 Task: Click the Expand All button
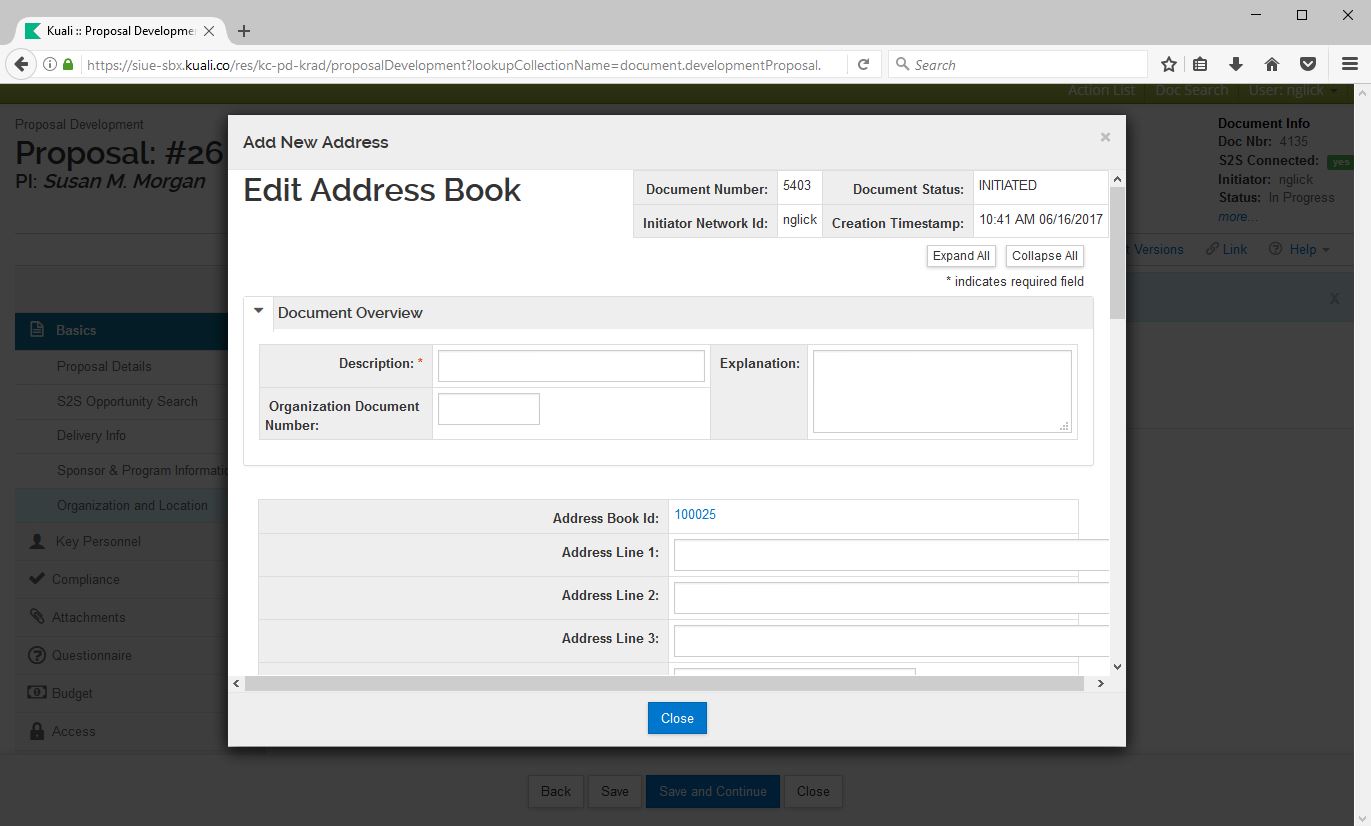pyautogui.click(x=960, y=256)
